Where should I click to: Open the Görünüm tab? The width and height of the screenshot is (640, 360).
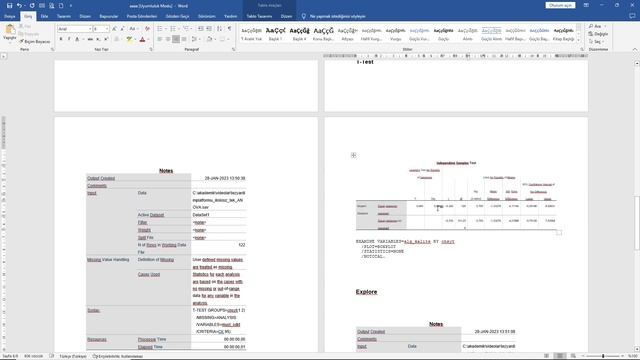coord(207,16)
